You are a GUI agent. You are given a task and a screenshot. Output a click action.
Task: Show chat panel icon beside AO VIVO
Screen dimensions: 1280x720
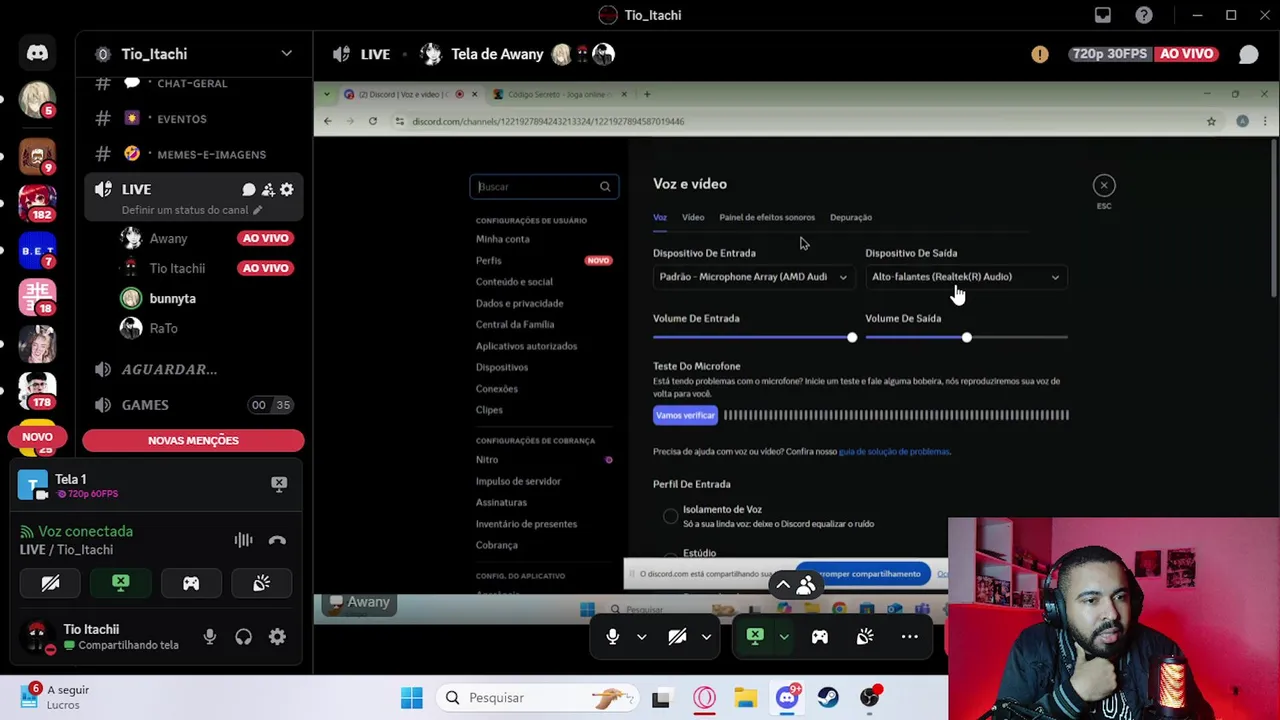click(x=1248, y=54)
